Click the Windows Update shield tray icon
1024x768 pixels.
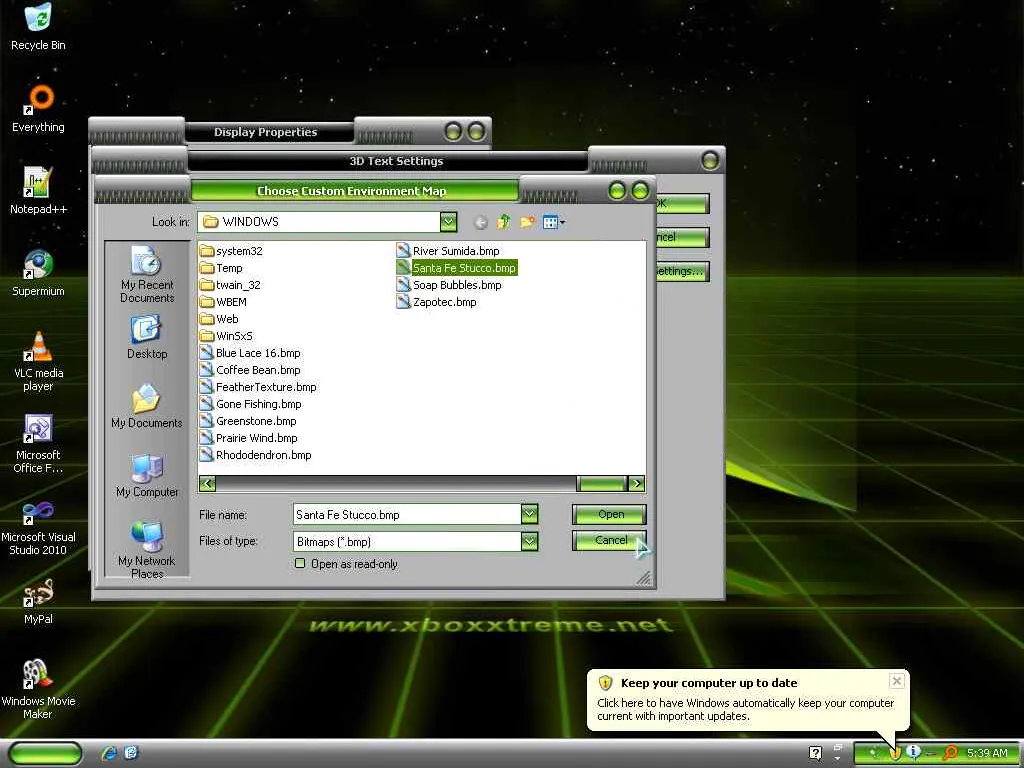(895, 753)
